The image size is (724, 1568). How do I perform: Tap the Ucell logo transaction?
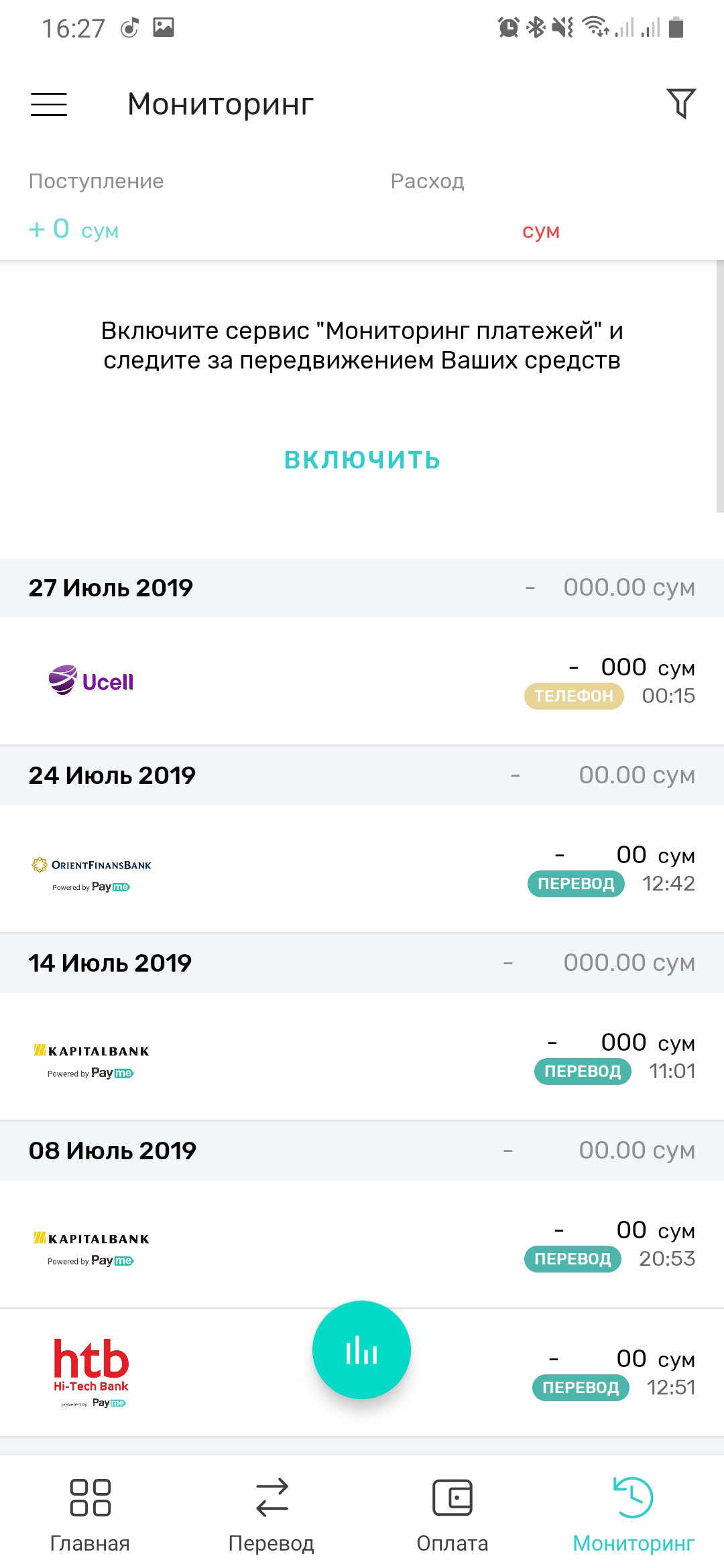(91, 681)
